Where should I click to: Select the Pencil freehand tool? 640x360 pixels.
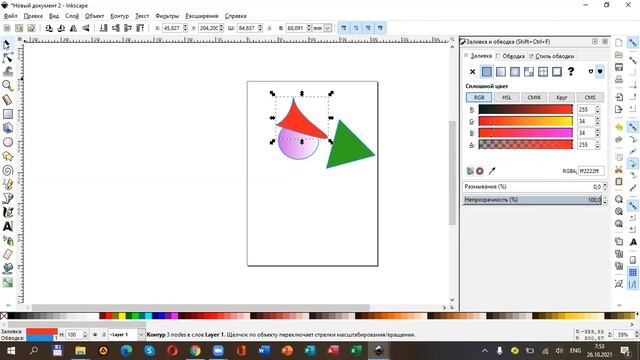(7, 184)
